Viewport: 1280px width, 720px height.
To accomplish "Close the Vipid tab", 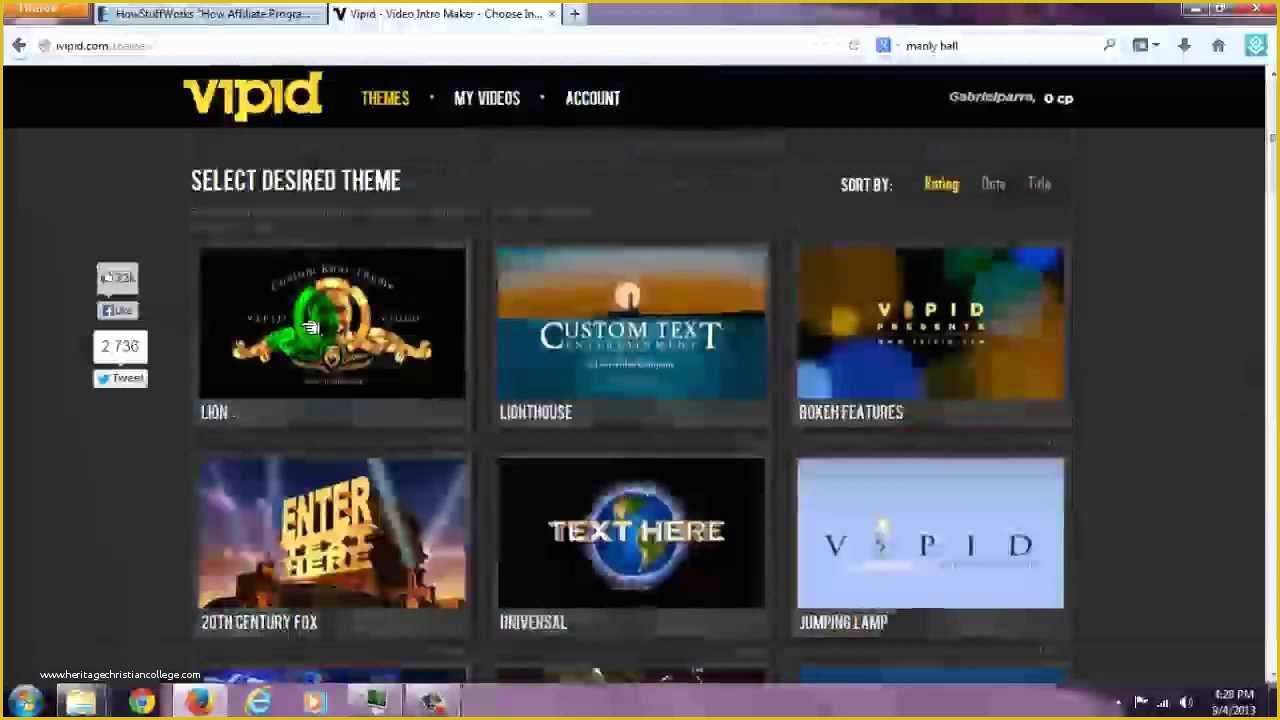I will tap(551, 14).
